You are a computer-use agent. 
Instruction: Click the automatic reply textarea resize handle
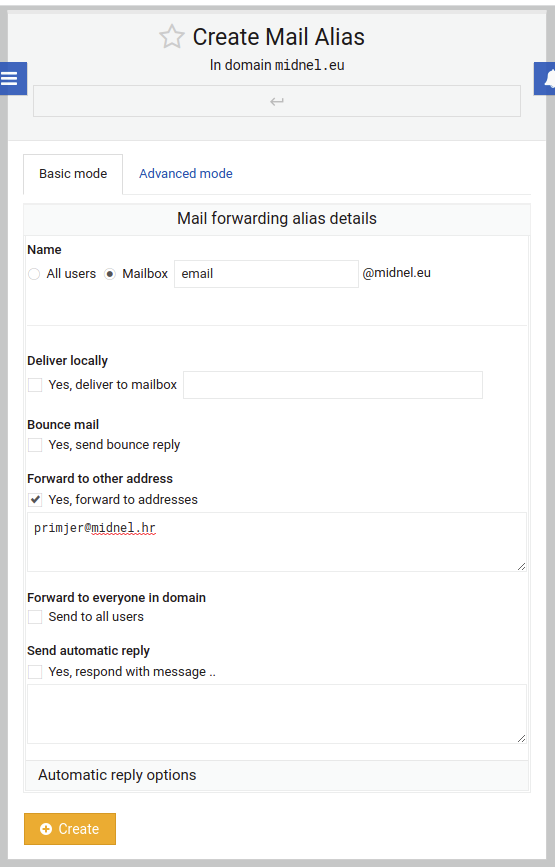coord(521,738)
